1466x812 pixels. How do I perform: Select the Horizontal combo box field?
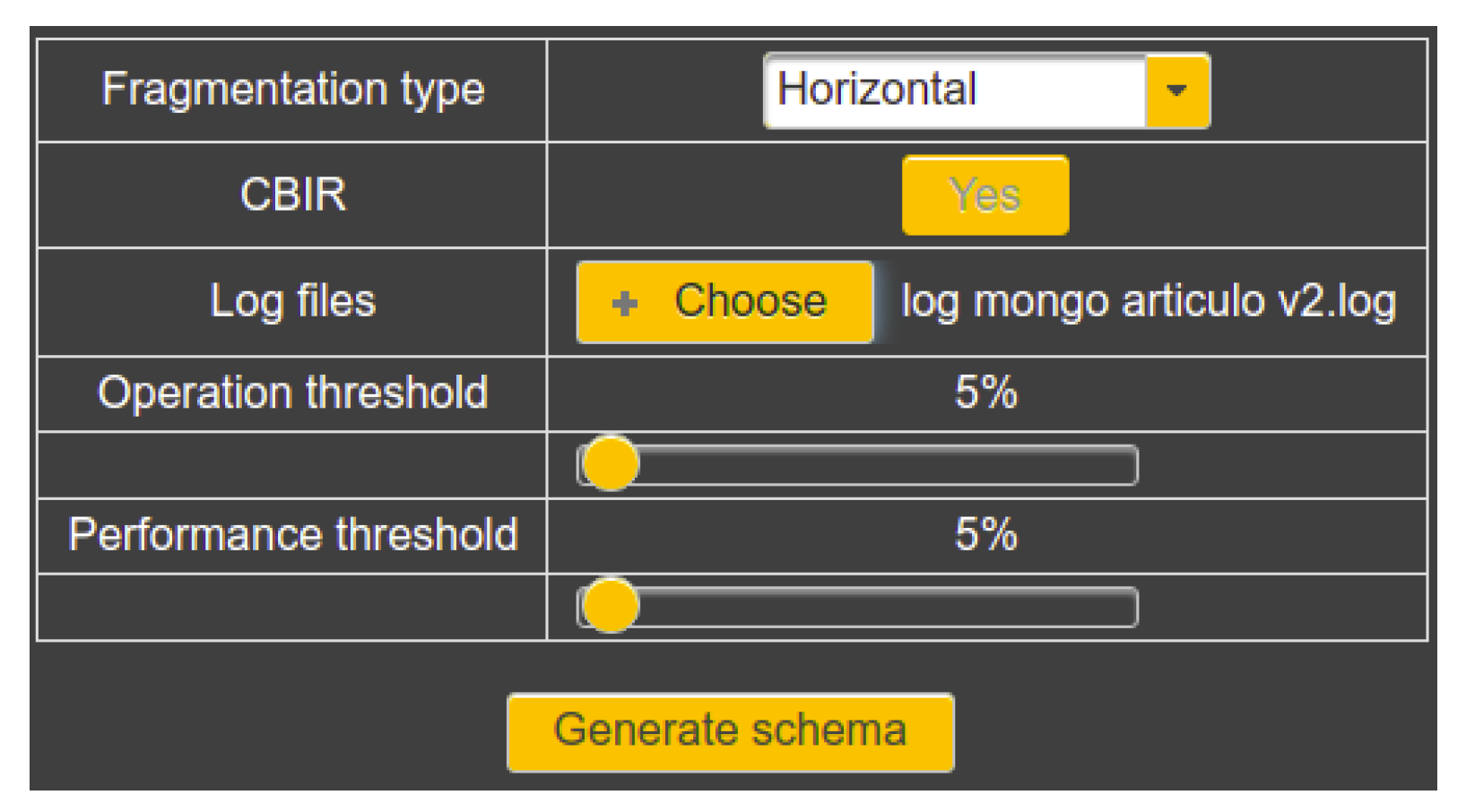pos(986,91)
